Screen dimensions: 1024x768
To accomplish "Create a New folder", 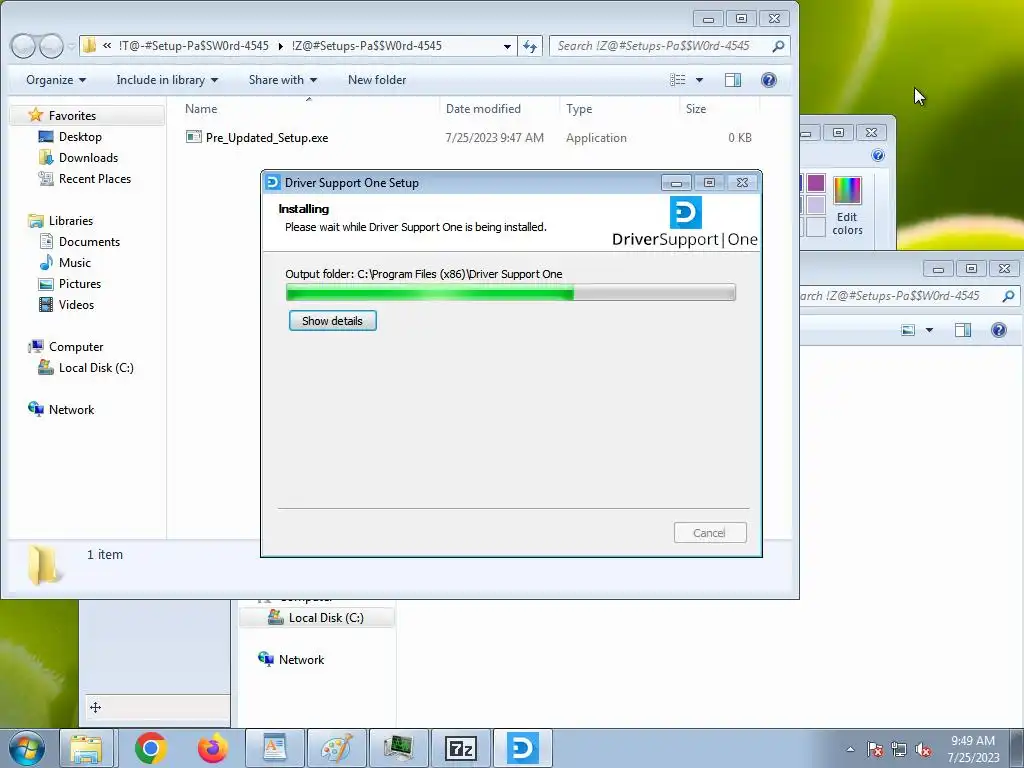I will click(377, 80).
